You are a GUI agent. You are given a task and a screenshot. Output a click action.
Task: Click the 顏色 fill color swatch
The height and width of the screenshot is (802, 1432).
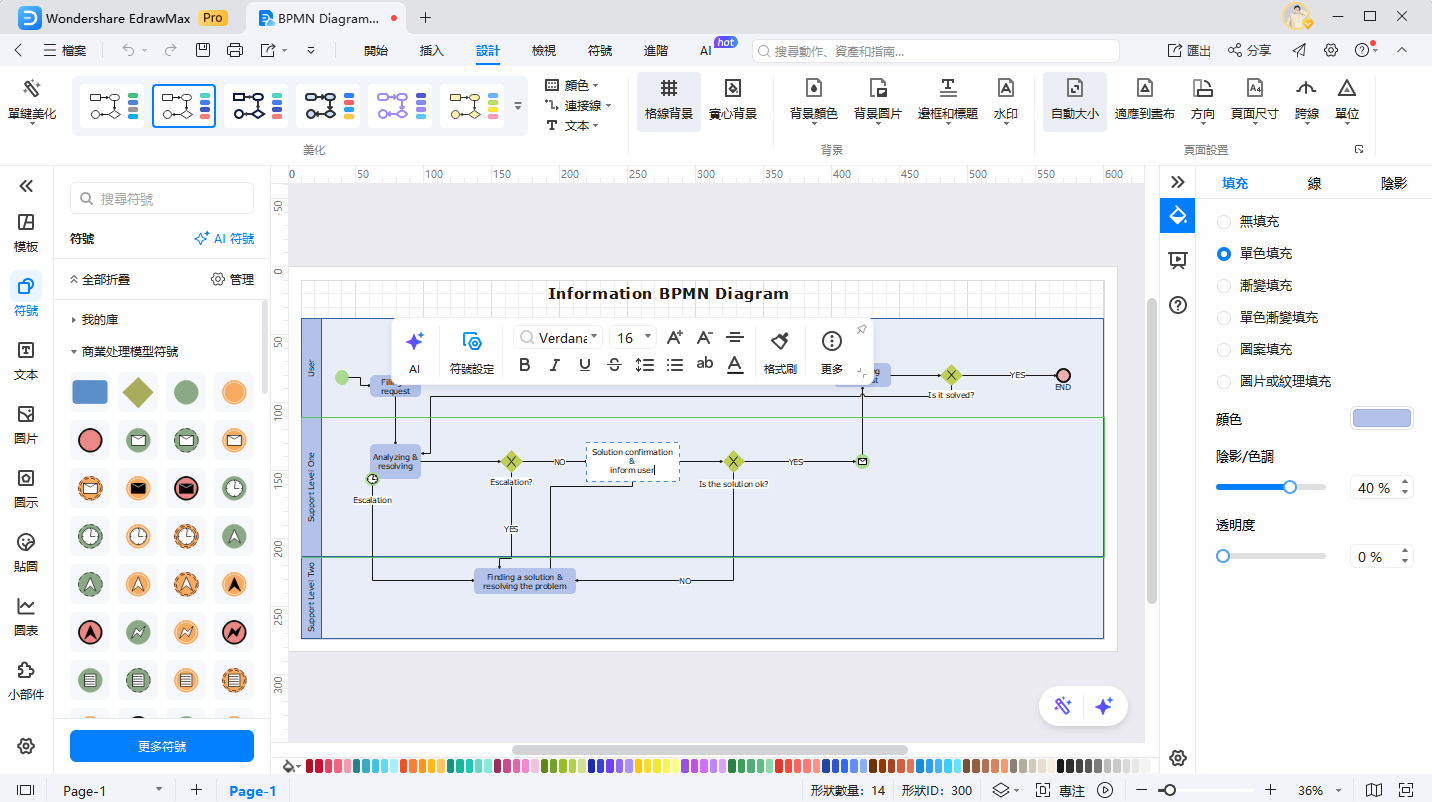[1381, 419]
